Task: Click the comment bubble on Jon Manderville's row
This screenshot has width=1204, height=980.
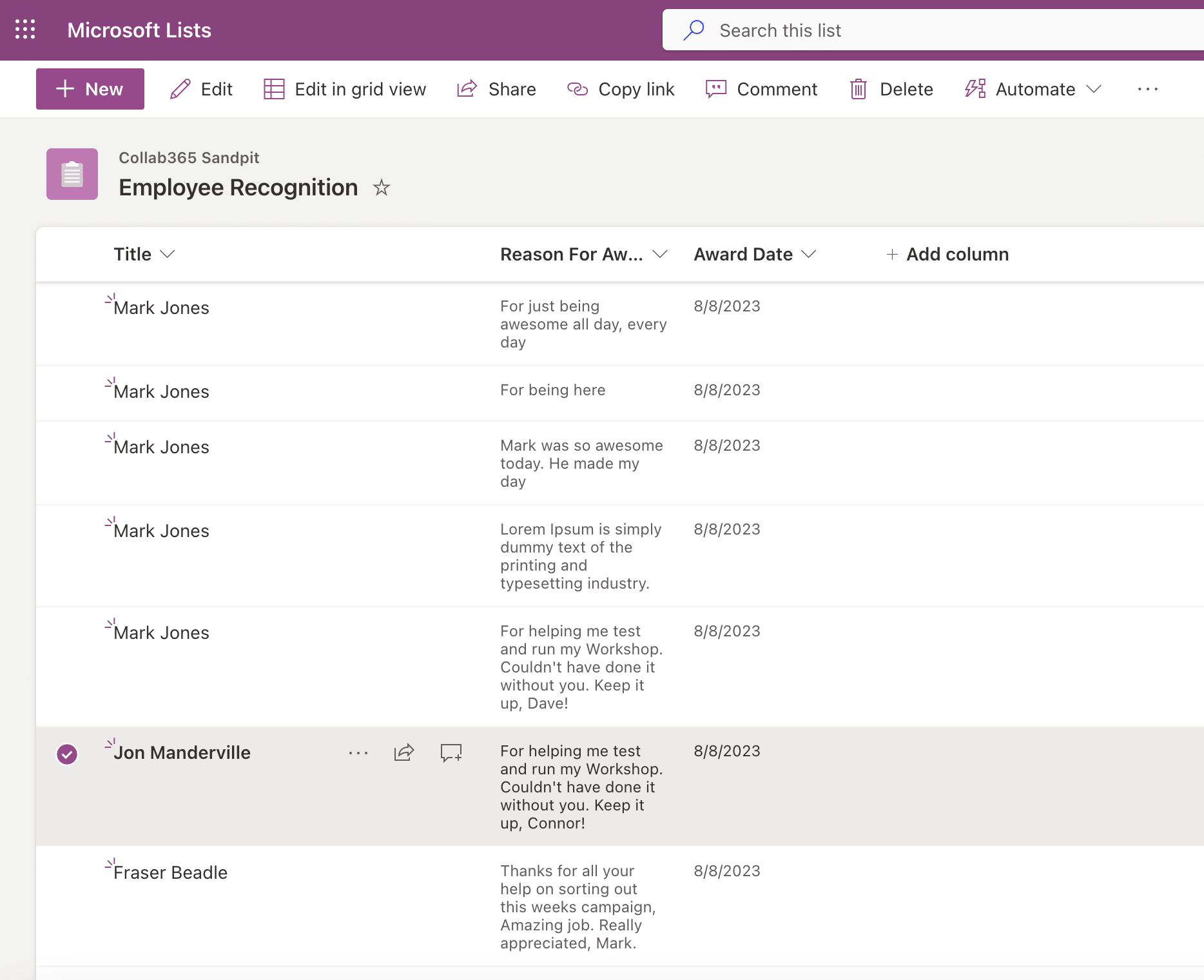Action: 450,752
